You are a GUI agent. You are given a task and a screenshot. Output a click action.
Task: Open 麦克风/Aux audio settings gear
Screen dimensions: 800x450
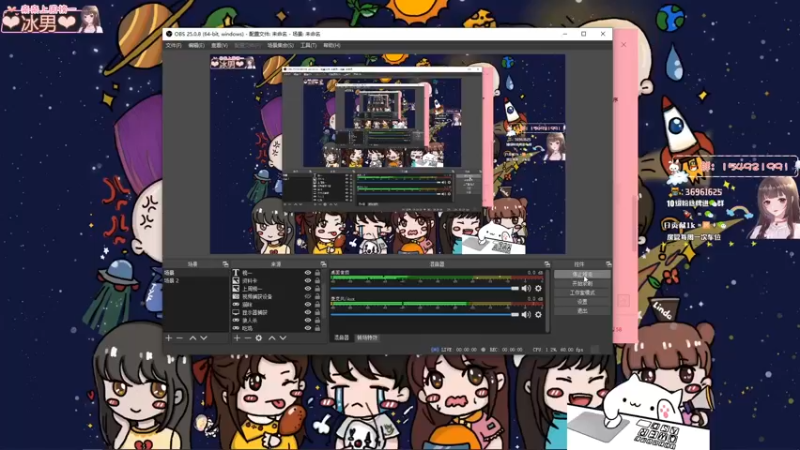click(538, 315)
